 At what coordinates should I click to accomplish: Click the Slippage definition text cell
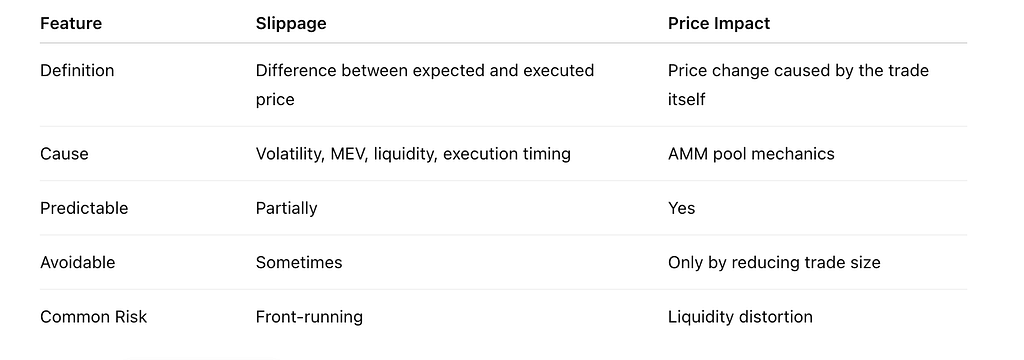[424, 85]
